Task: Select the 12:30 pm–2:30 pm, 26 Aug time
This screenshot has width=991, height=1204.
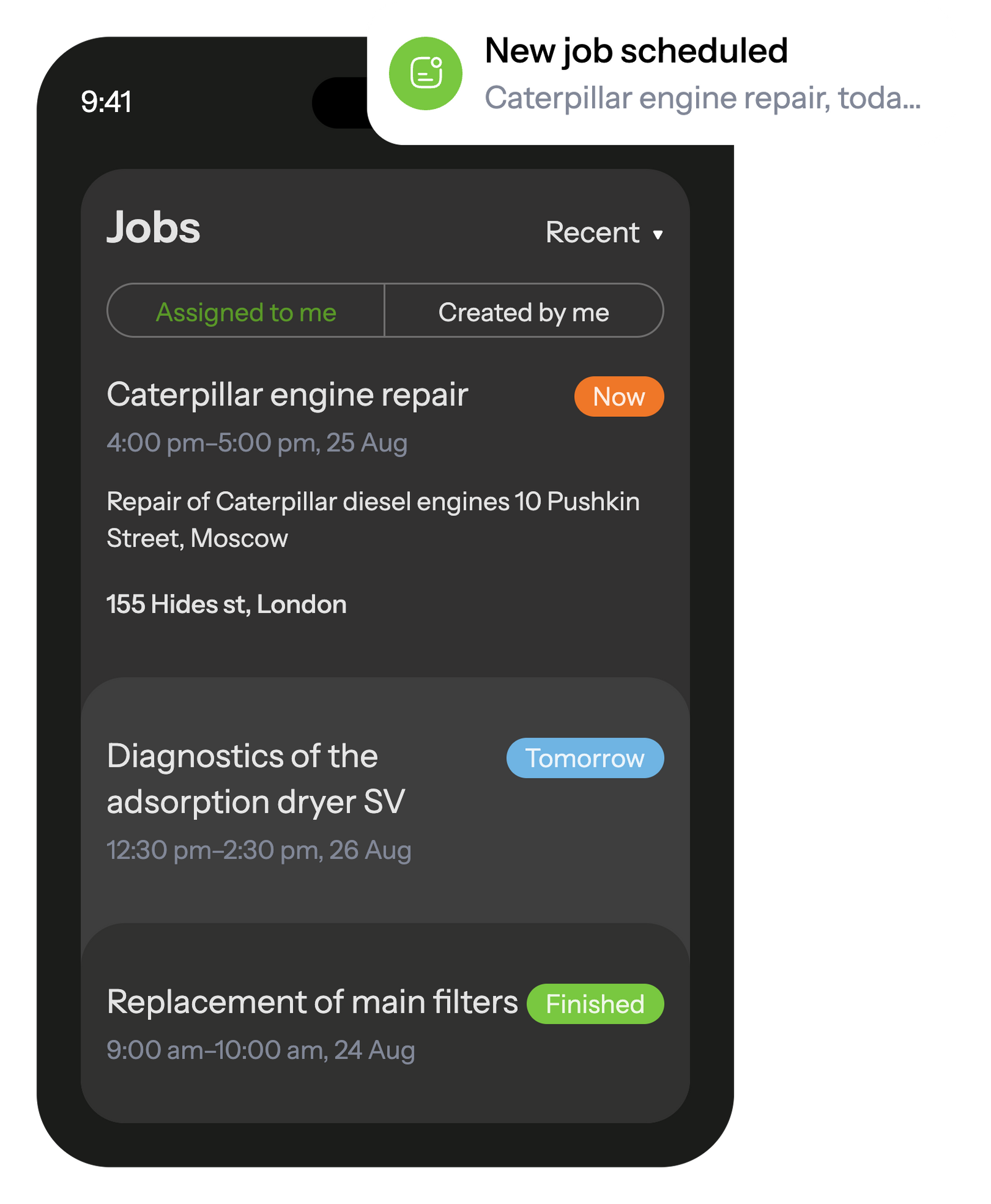Action: coord(259,850)
